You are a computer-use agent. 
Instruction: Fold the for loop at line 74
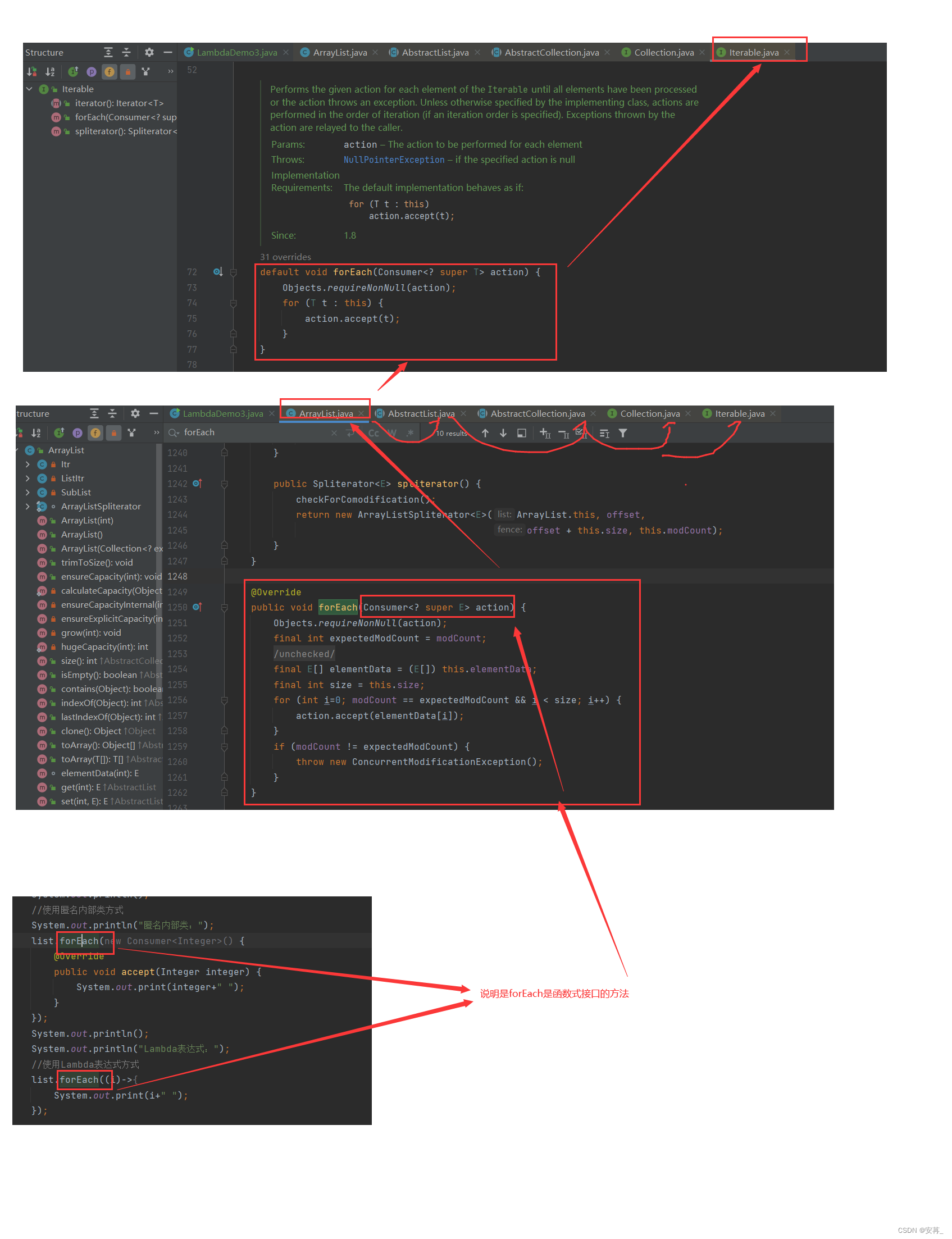233,304
